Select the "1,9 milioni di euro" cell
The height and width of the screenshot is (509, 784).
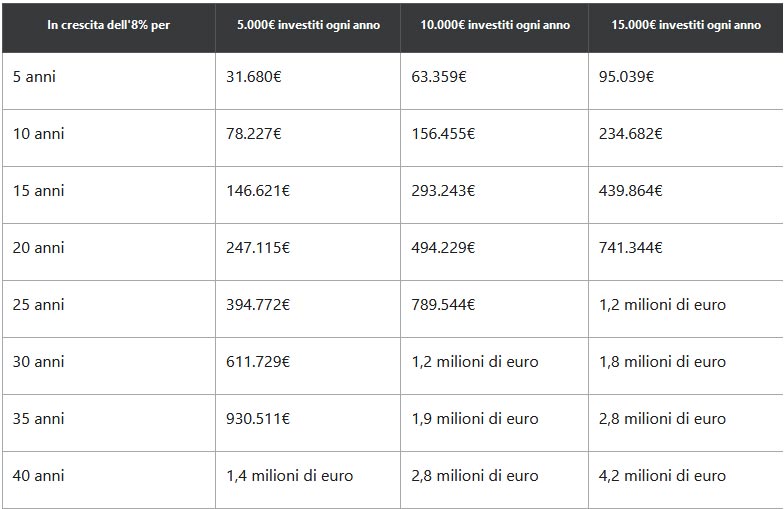click(x=475, y=418)
